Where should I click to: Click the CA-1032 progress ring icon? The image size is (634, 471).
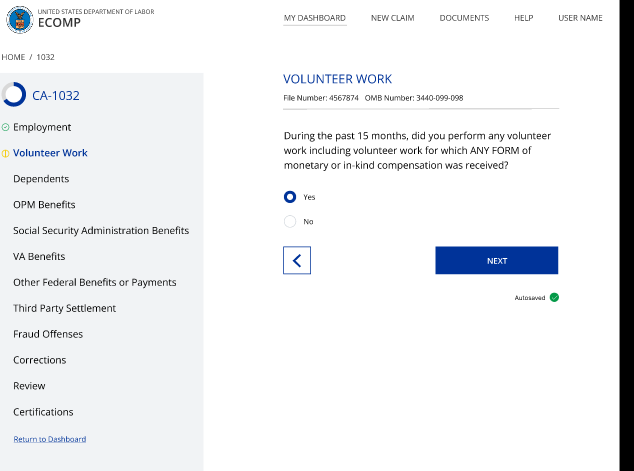point(14,95)
